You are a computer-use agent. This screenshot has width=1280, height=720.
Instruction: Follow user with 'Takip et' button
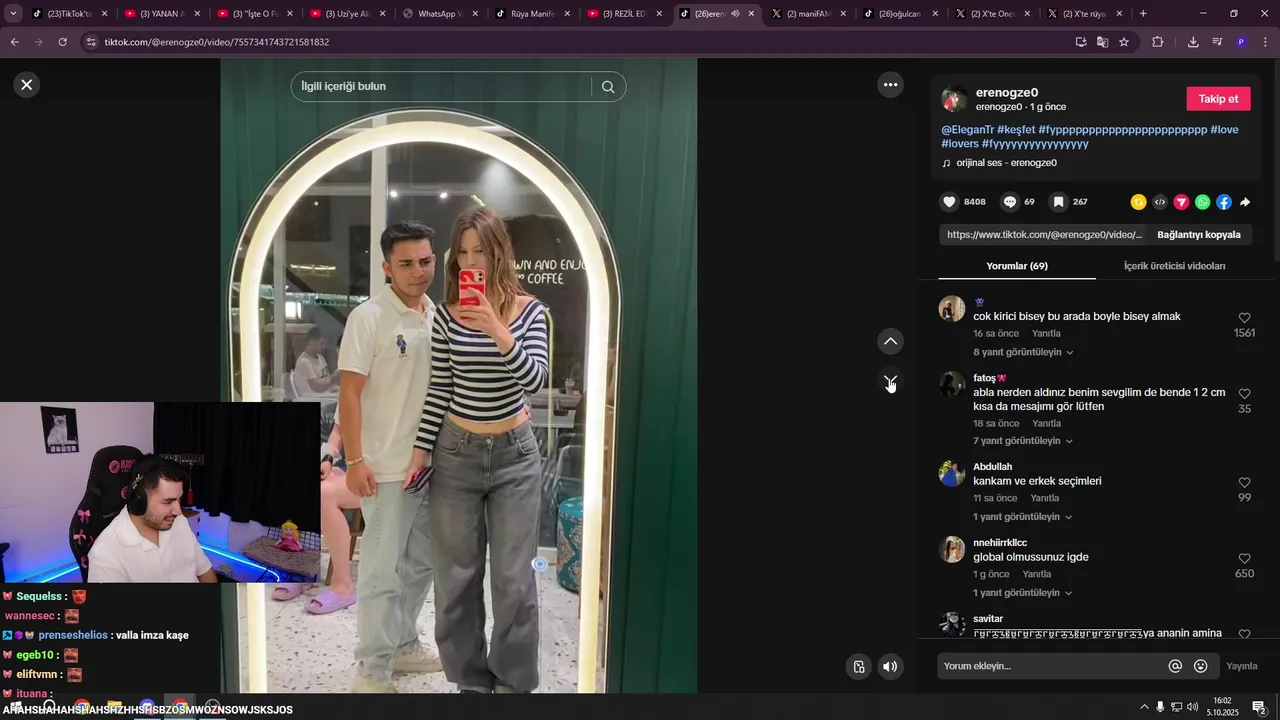point(1218,99)
